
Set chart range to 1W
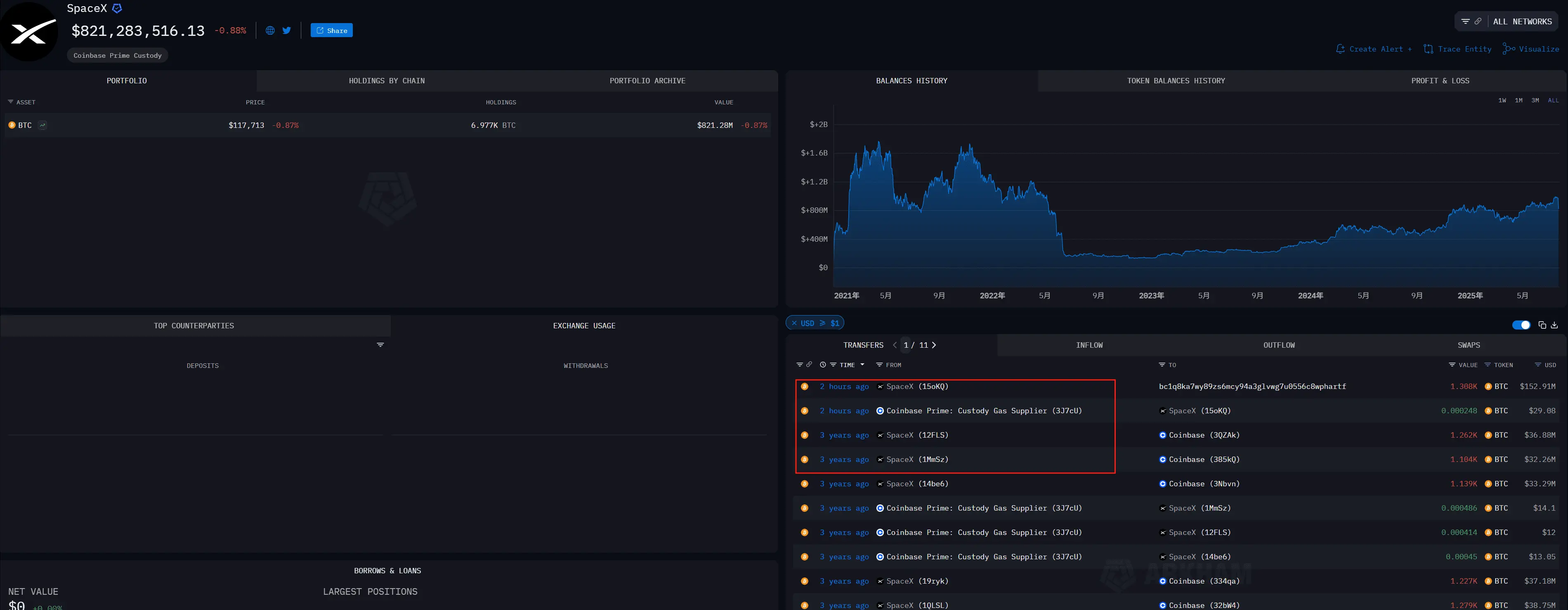[x=1502, y=100]
